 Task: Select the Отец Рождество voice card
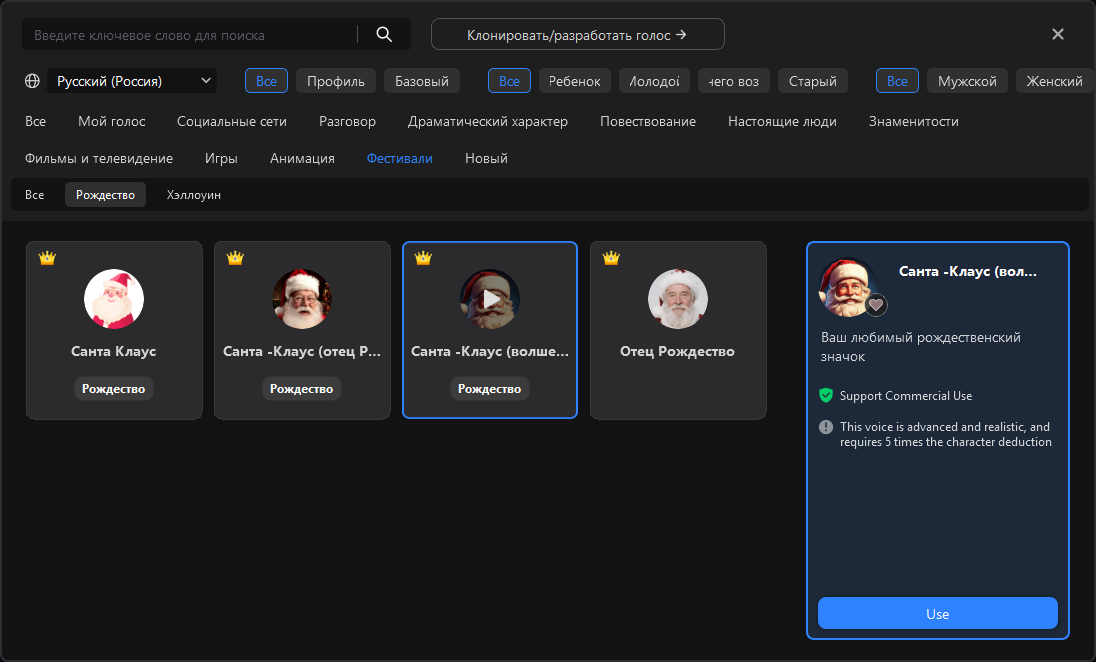[x=678, y=330]
